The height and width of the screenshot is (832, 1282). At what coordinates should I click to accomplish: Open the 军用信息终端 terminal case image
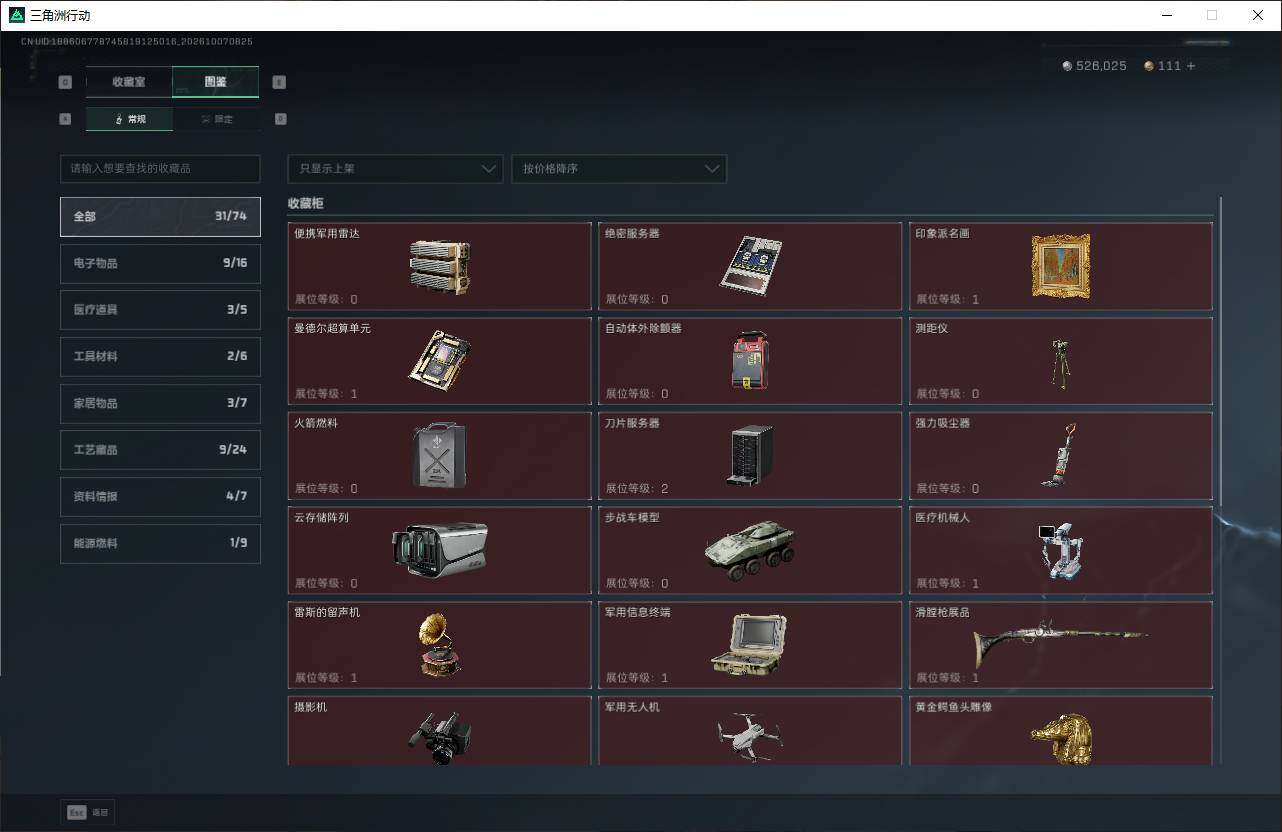click(x=750, y=645)
